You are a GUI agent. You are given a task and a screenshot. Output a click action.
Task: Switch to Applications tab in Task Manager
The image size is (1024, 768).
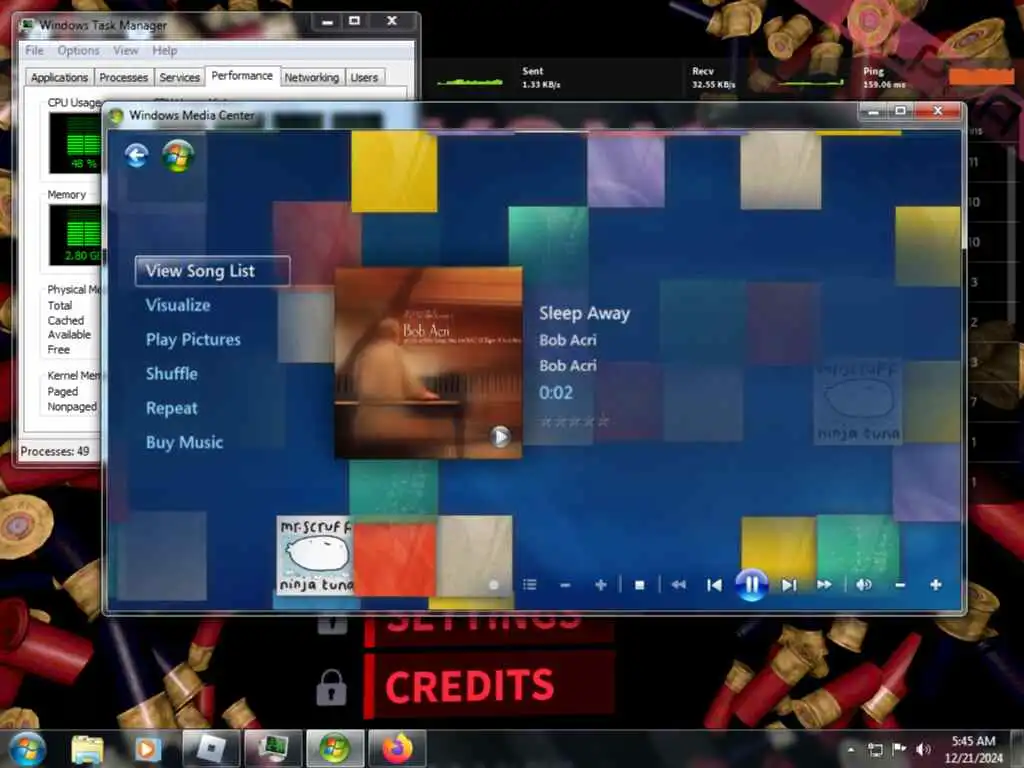click(x=59, y=77)
